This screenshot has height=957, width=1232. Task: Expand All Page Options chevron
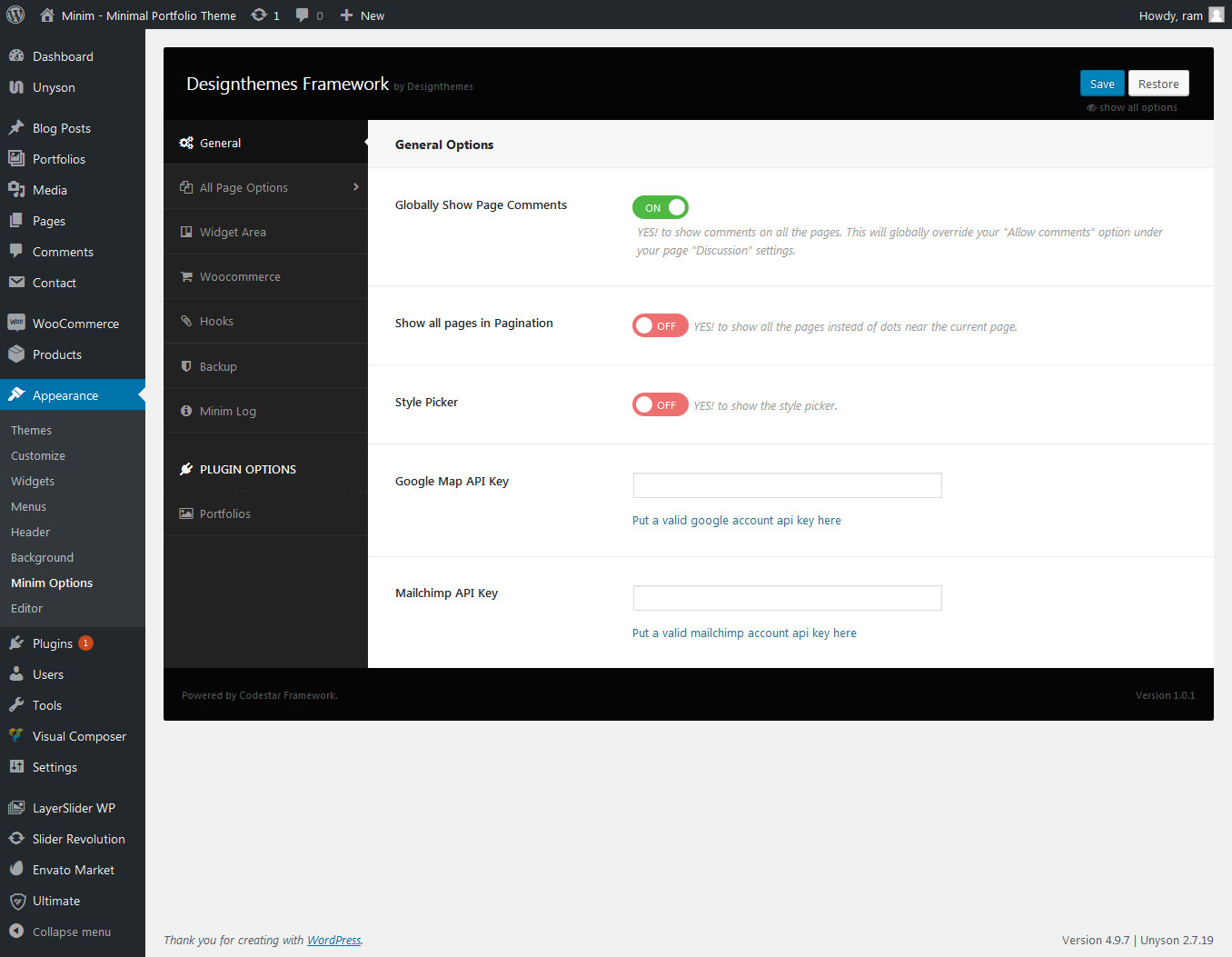pos(355,186)
